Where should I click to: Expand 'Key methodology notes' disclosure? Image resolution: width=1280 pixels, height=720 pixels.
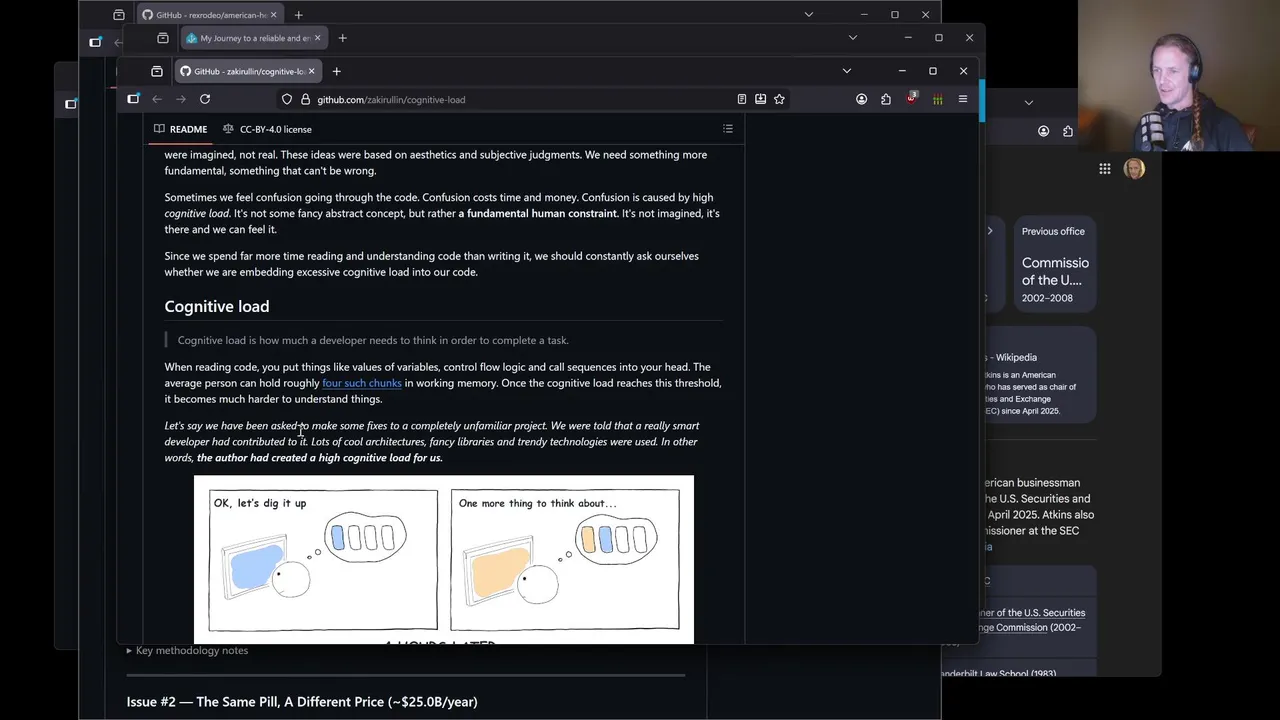point(187,650)
